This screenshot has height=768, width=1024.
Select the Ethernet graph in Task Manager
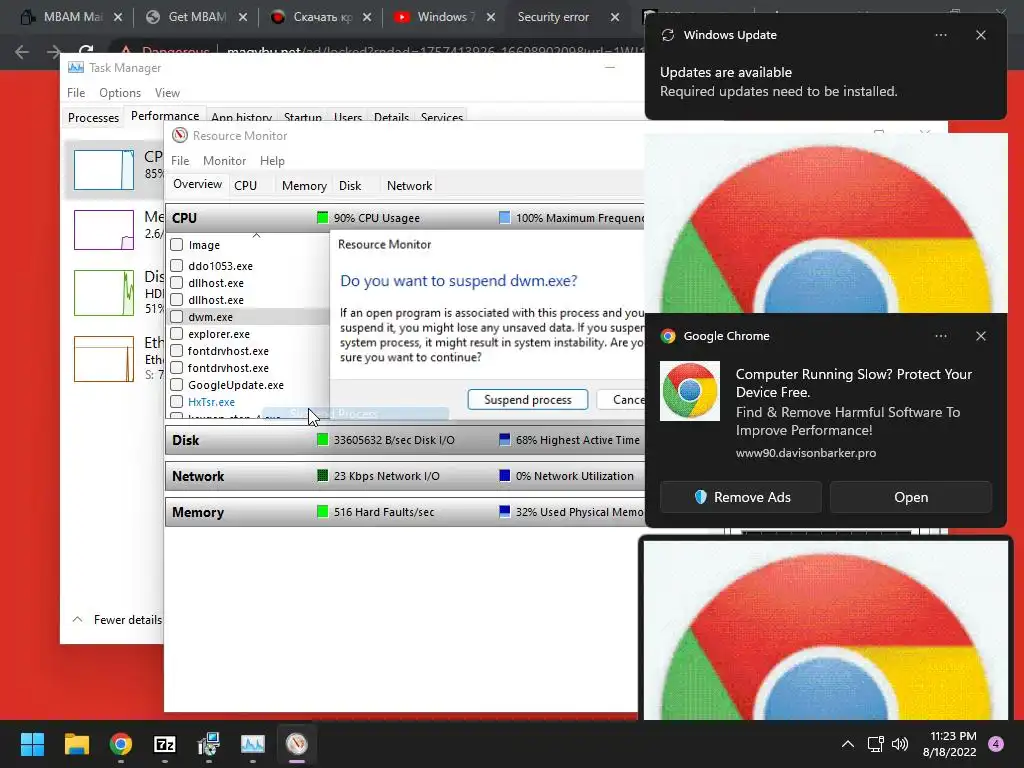[104, 359]
